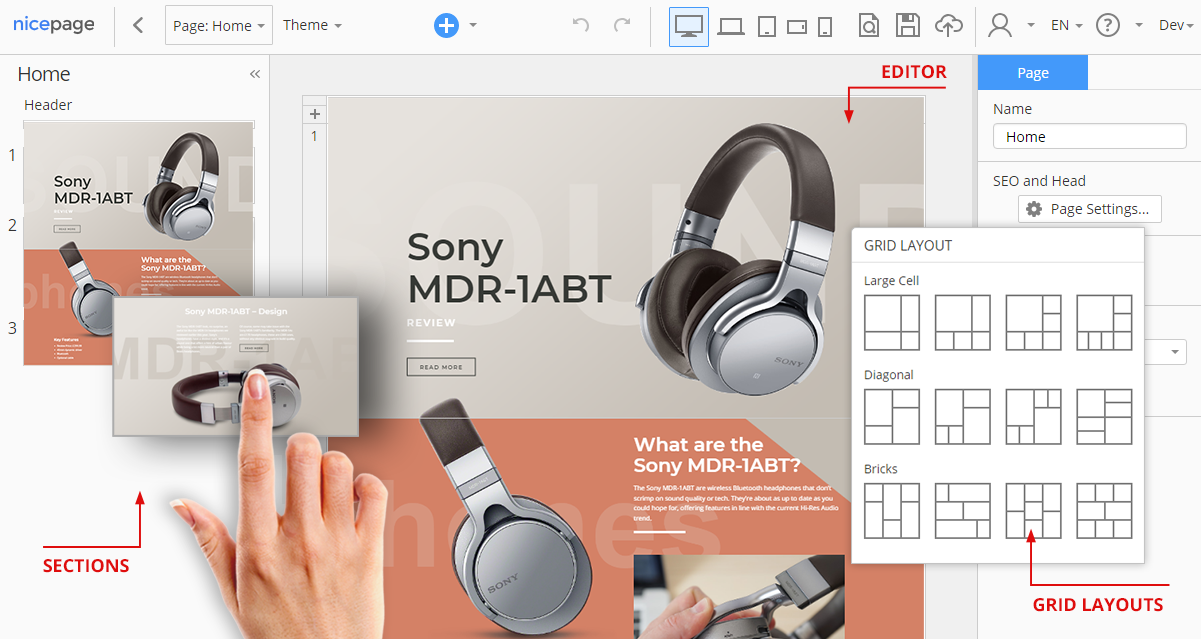
Task: Click the Diagonal group label
Action: (889, 375)
